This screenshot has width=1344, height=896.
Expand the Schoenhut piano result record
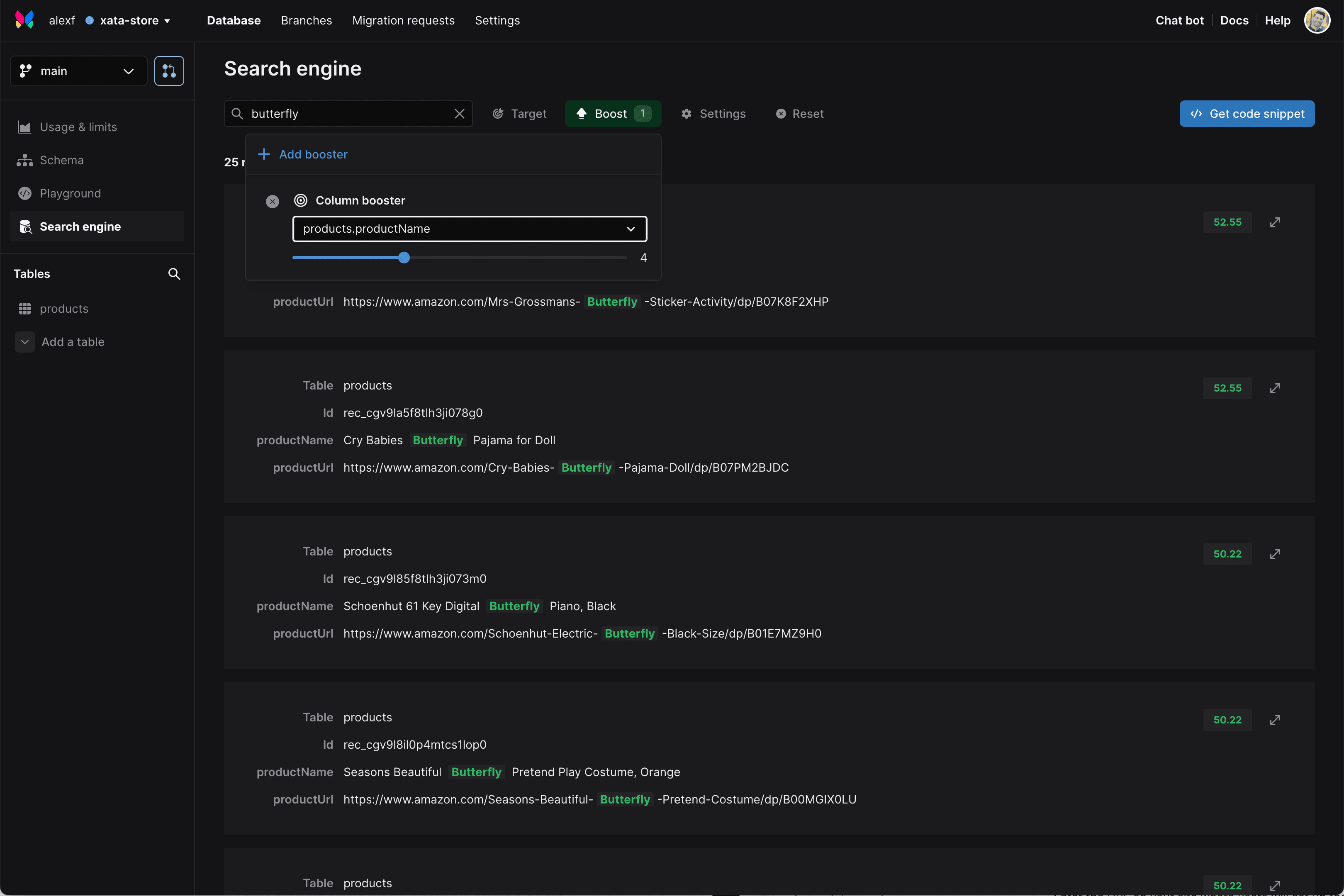point(1275,554)
